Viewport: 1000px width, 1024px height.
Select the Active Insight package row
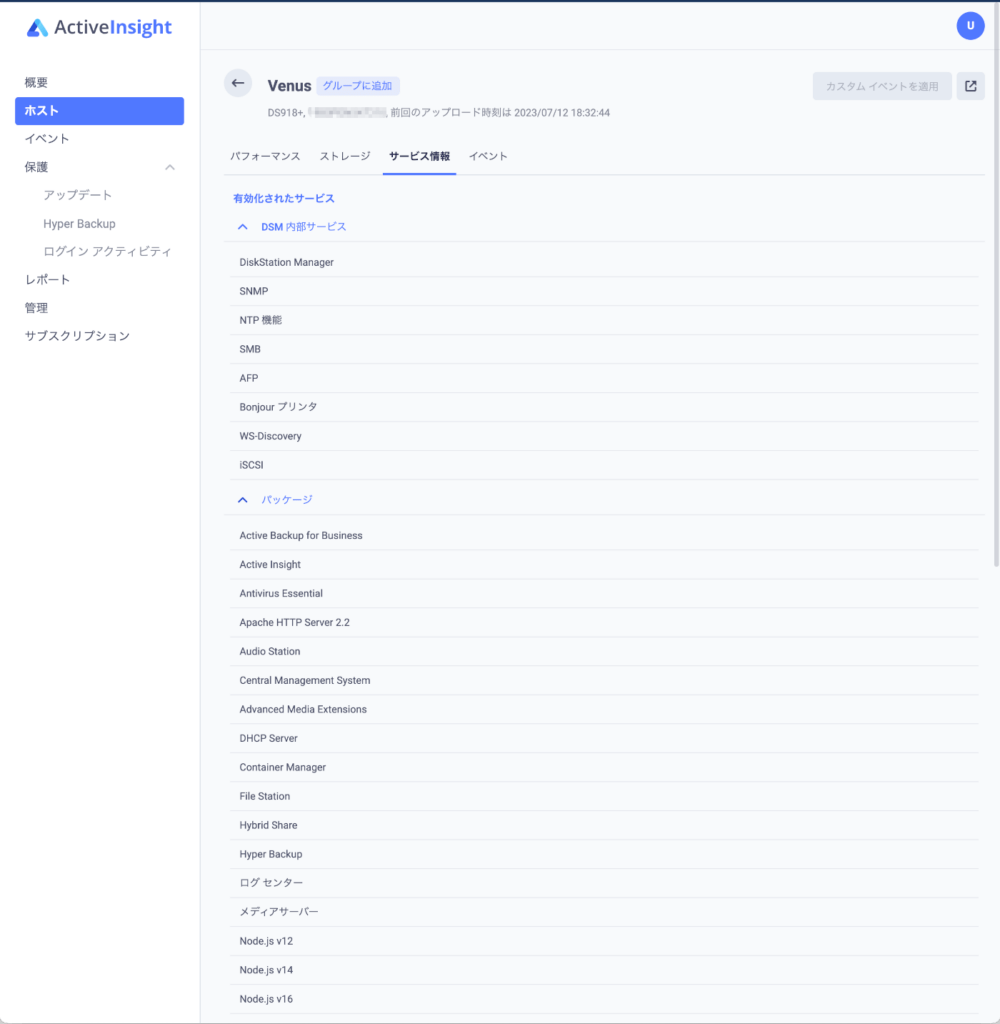604,564
